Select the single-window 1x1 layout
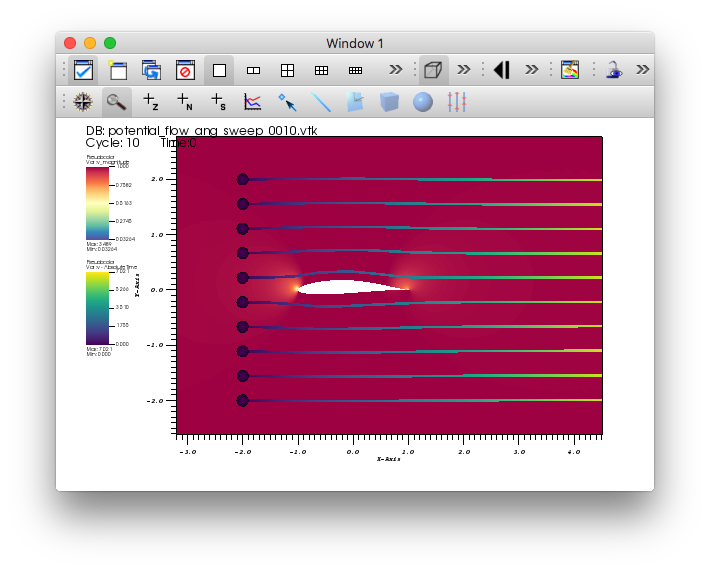The height and width of the screenshot is (571, 710). (x=219, y=70)
